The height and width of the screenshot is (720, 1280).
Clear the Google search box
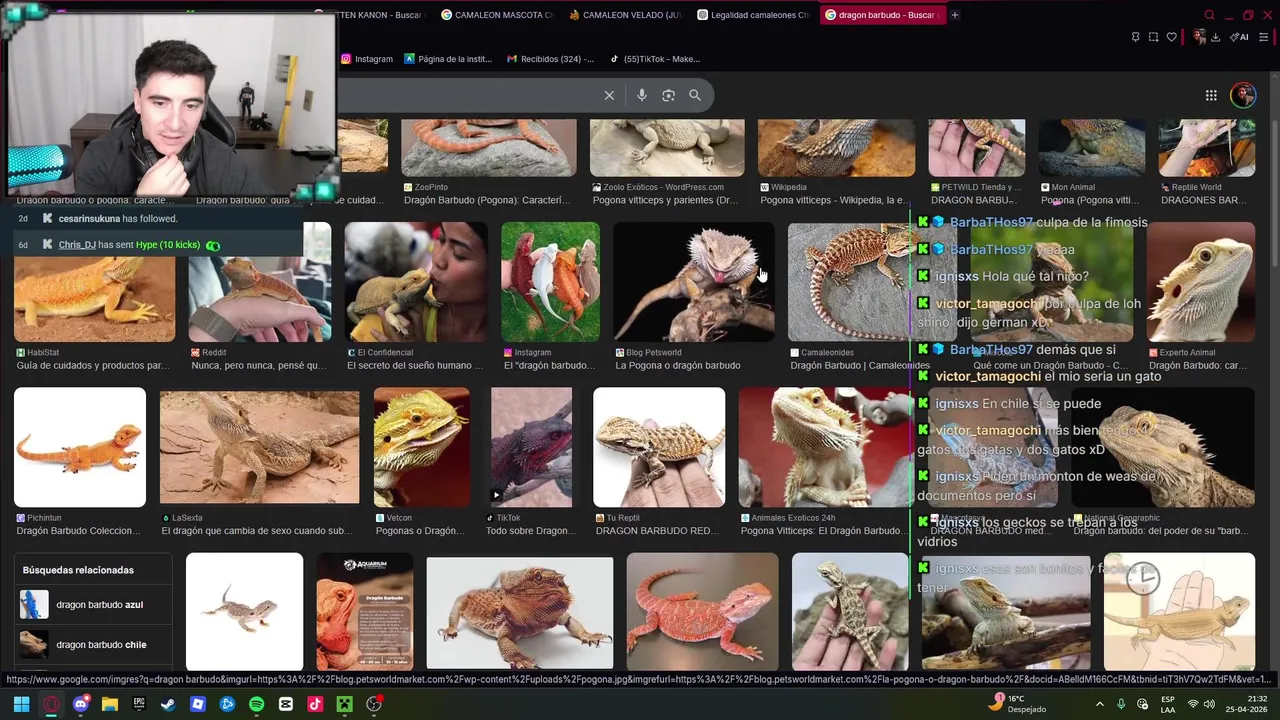point(609,95)
